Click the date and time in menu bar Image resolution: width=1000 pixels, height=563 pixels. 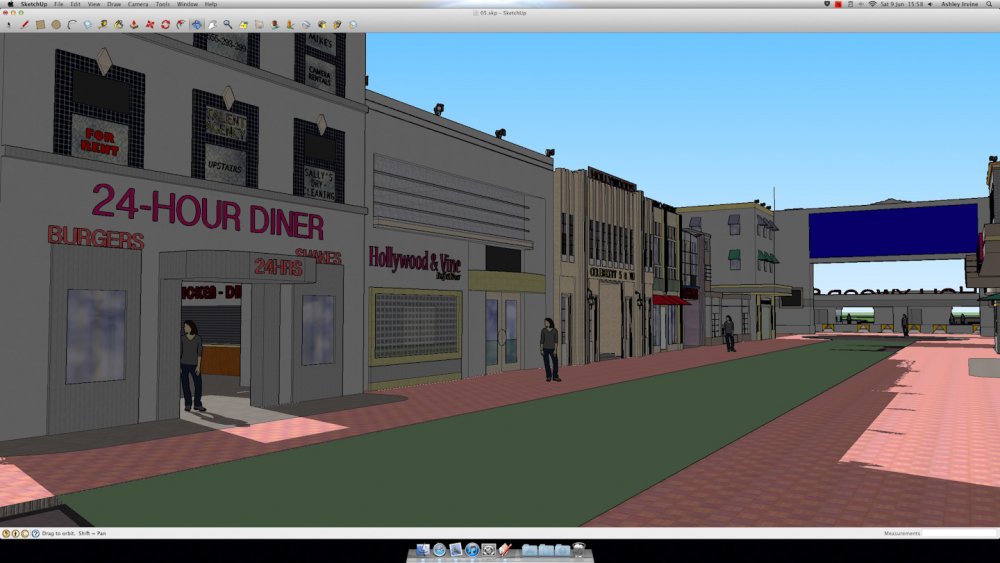pos(902,4)
